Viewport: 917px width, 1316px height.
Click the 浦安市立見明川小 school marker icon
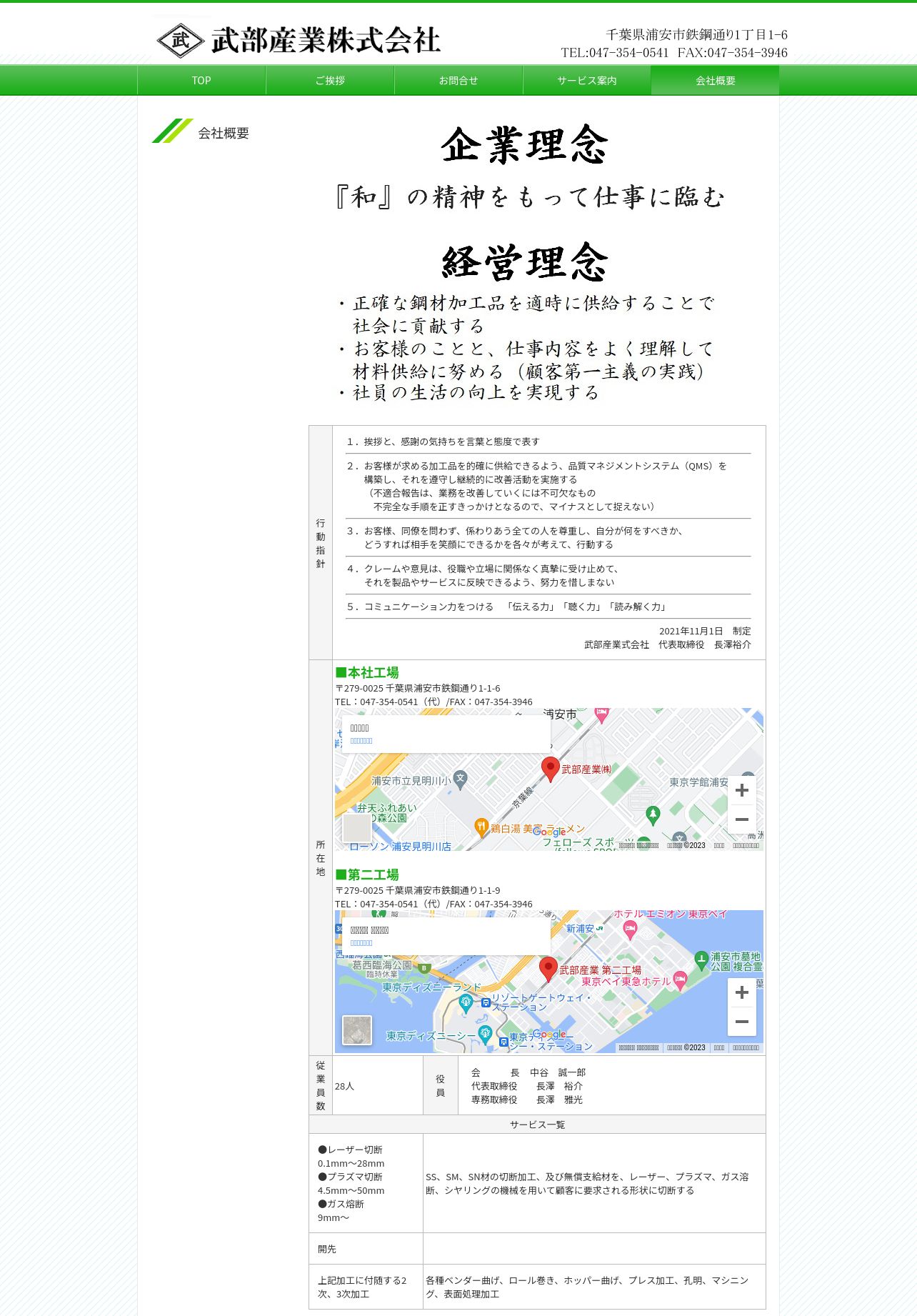click(x=461, y=781)
